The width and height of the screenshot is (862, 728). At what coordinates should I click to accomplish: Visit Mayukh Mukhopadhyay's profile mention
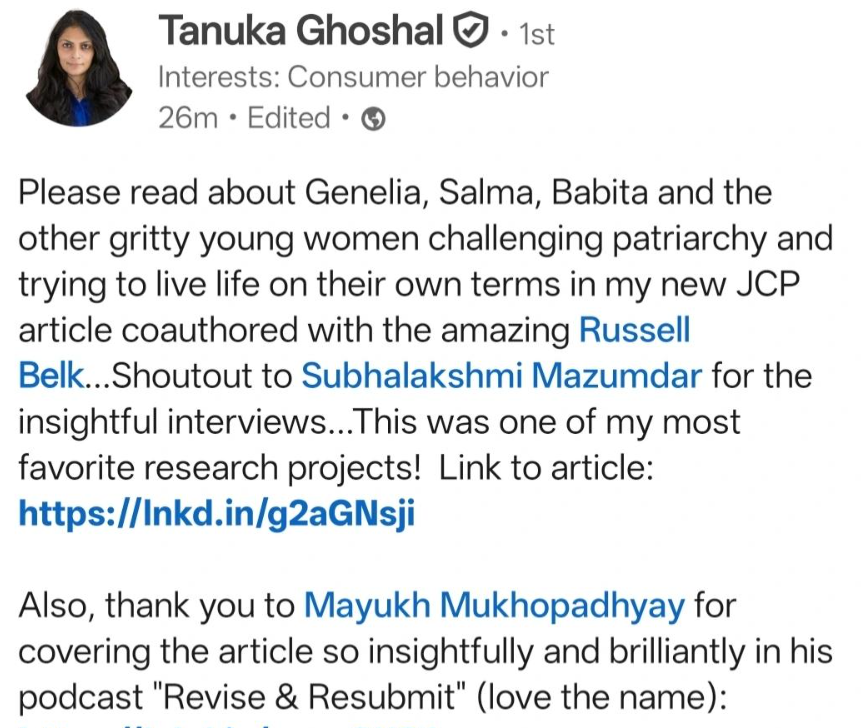495,605
